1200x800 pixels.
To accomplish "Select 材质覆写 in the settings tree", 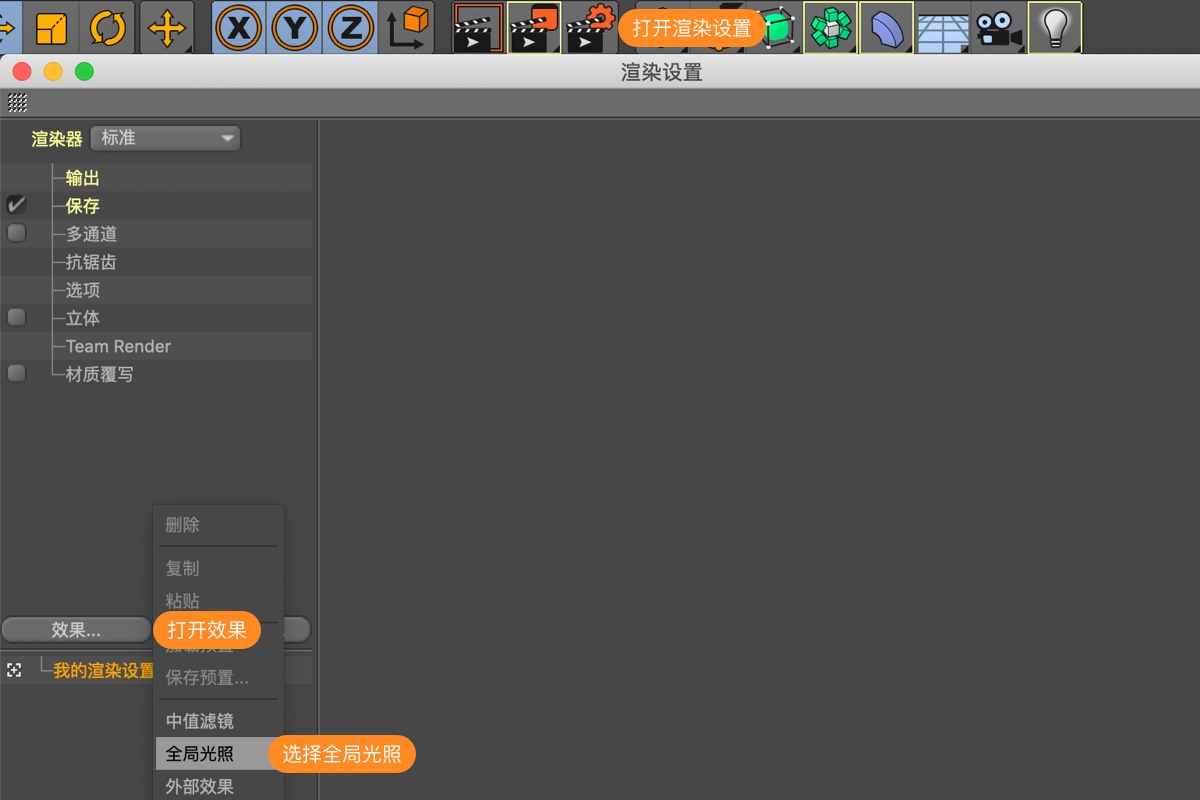I will click(100, 374).
